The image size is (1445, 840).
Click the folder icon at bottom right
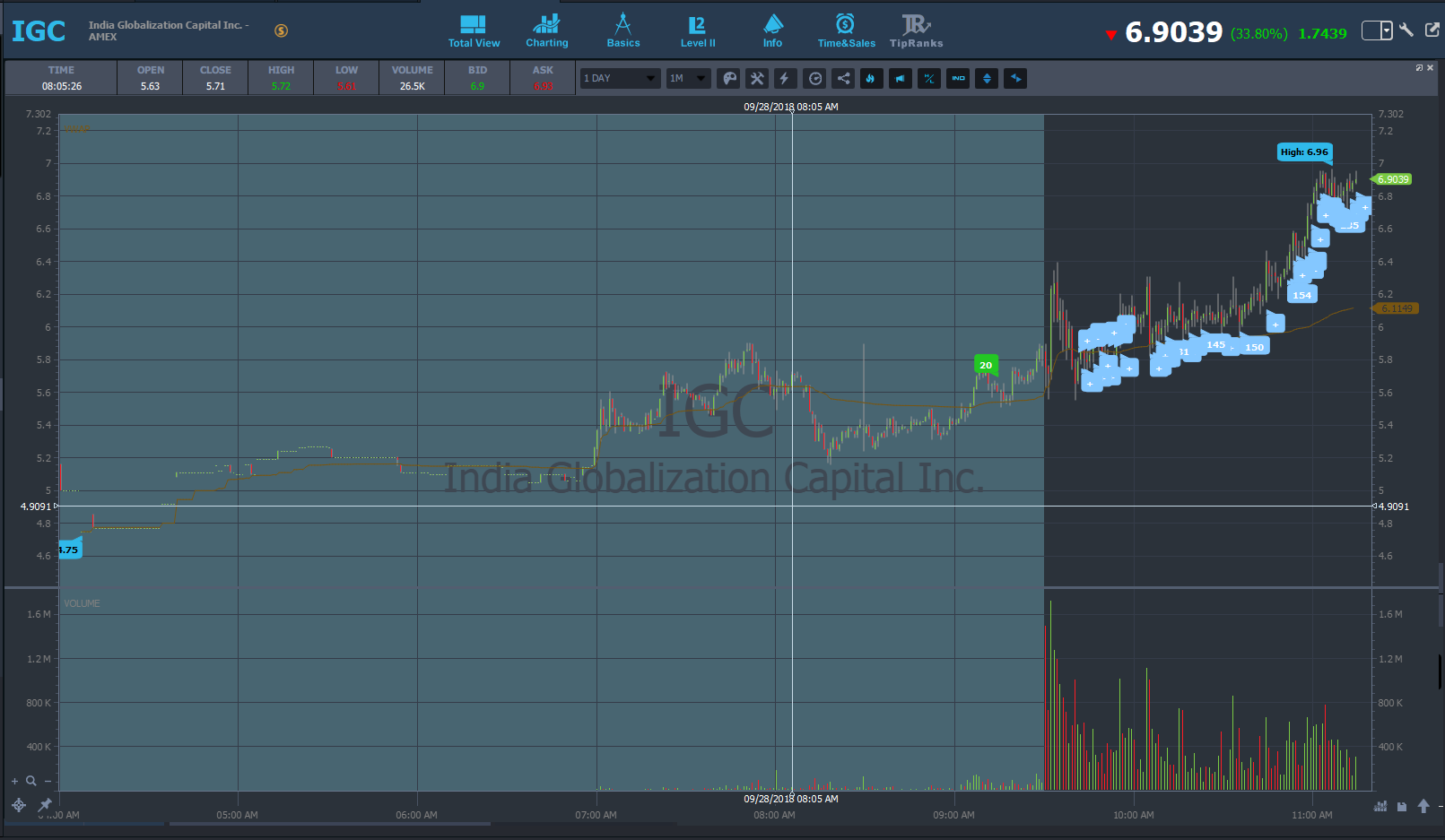[x=1402, y=806]
